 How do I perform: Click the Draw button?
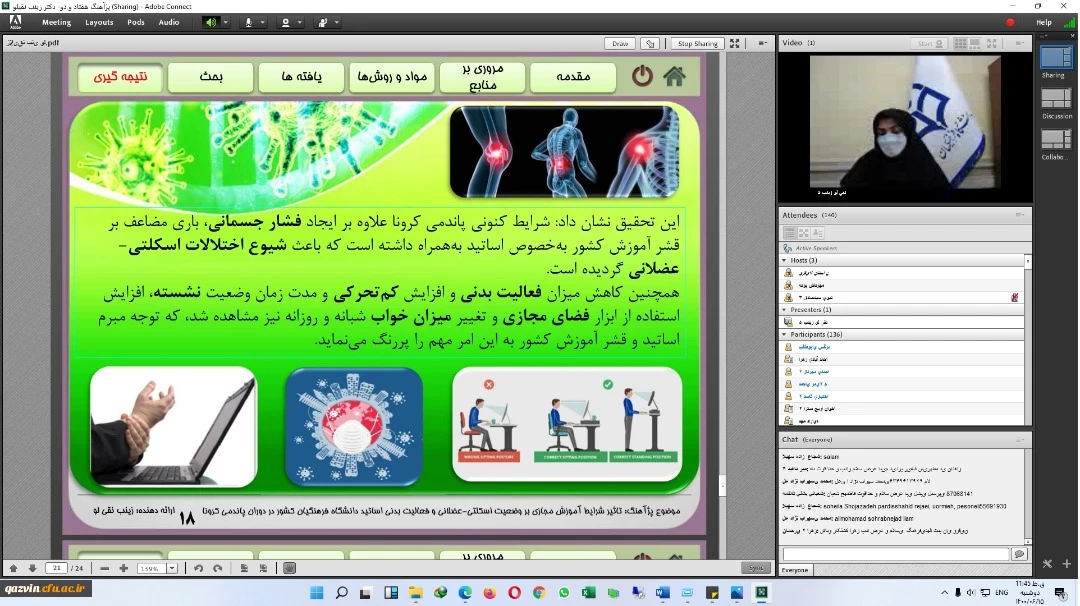coord(620,44)
